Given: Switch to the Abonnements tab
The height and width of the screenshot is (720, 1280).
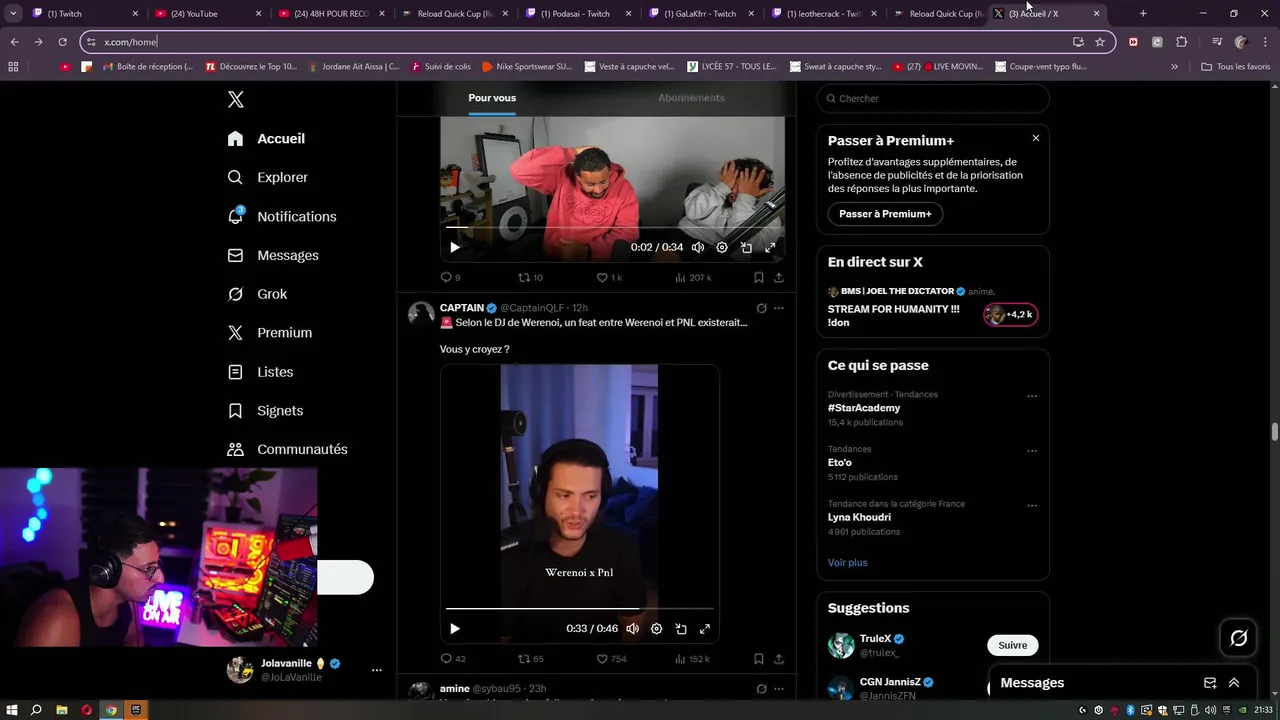Looking at the screenshot, I should click(691, 98).
